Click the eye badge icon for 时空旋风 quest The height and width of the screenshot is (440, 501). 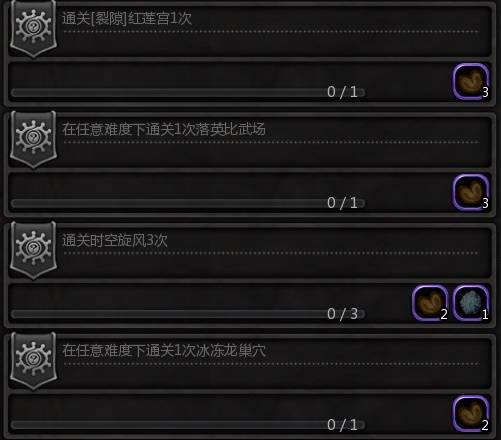(33, 250)
